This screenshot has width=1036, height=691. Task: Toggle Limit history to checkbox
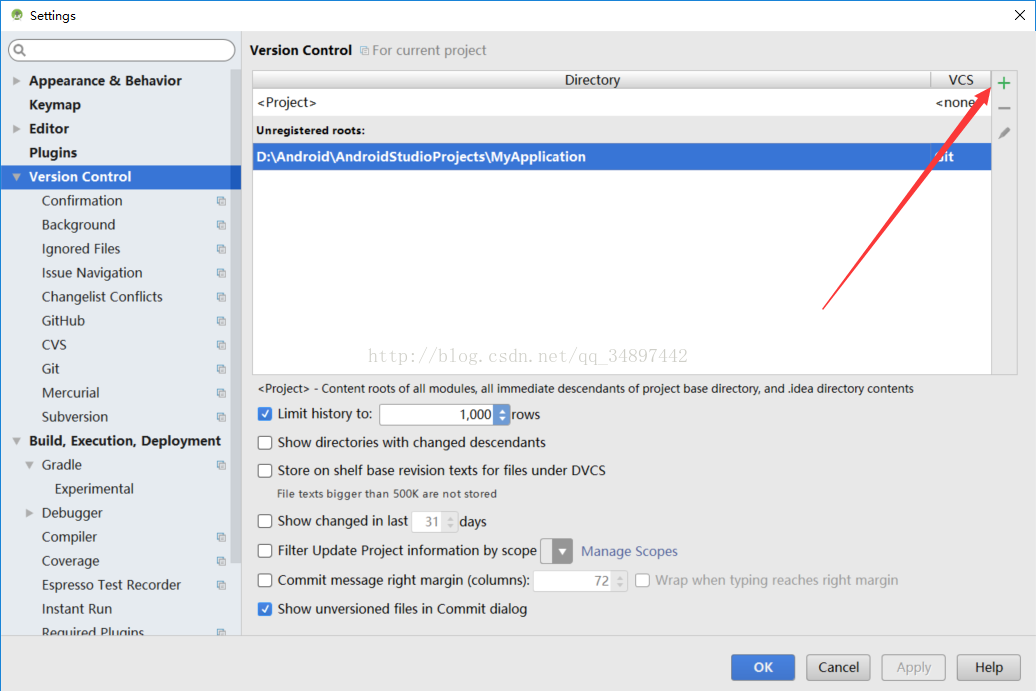point(264,414)
